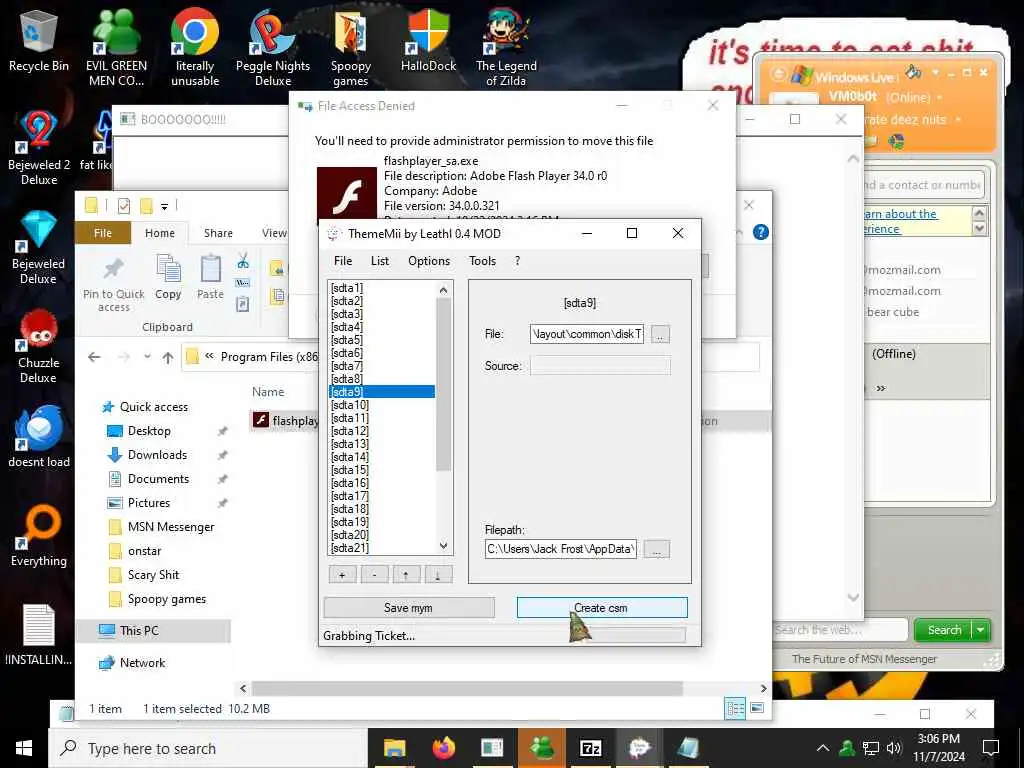Click Explorer horizontal scrollbar
1024x768 pixels.
point(467,688)
